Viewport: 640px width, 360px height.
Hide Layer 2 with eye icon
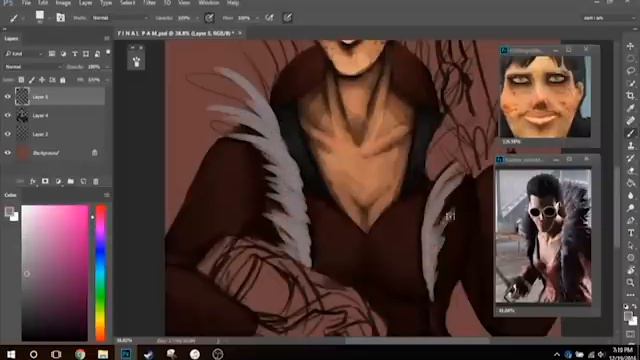tap(8, 134)
